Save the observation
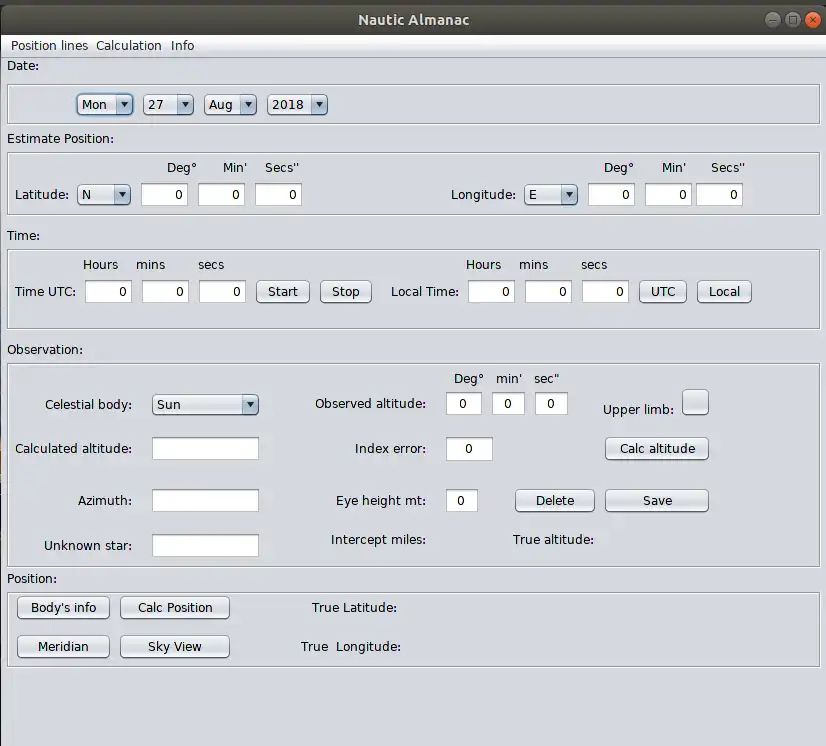The height and width of the screenshot is (746, 826). [657, 501]
